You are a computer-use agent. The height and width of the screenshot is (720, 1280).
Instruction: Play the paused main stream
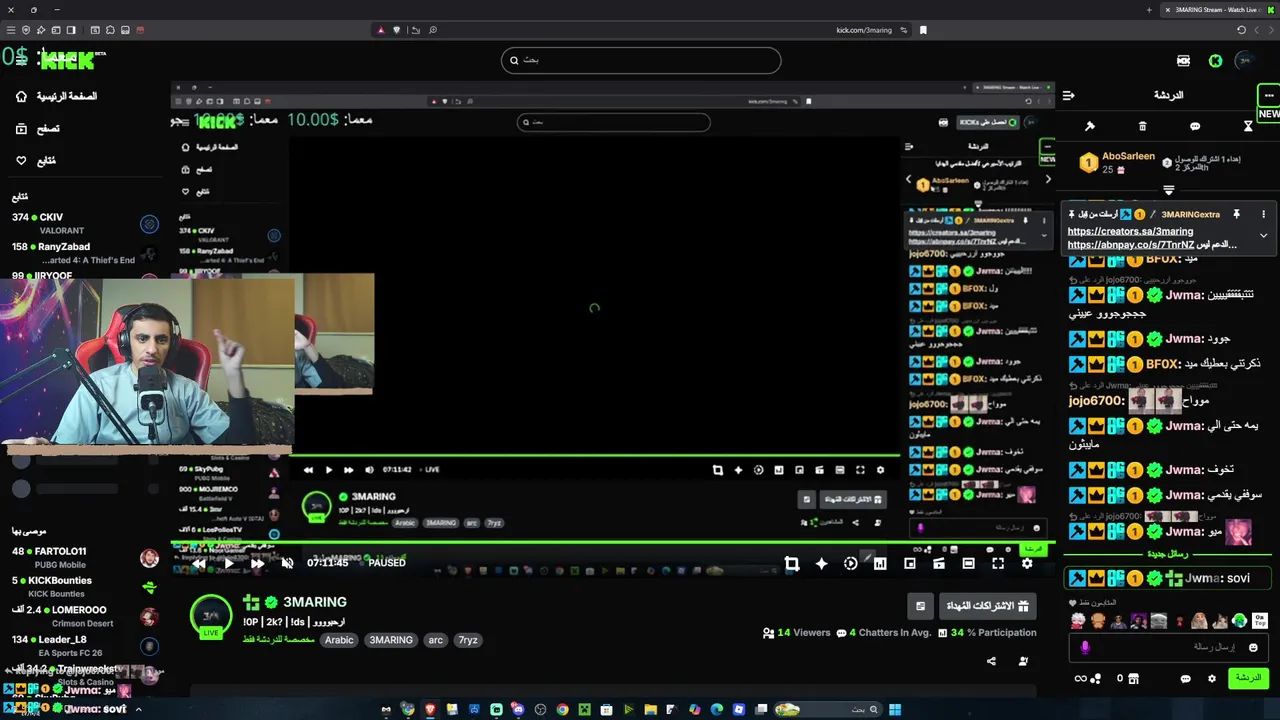point(228,563)
